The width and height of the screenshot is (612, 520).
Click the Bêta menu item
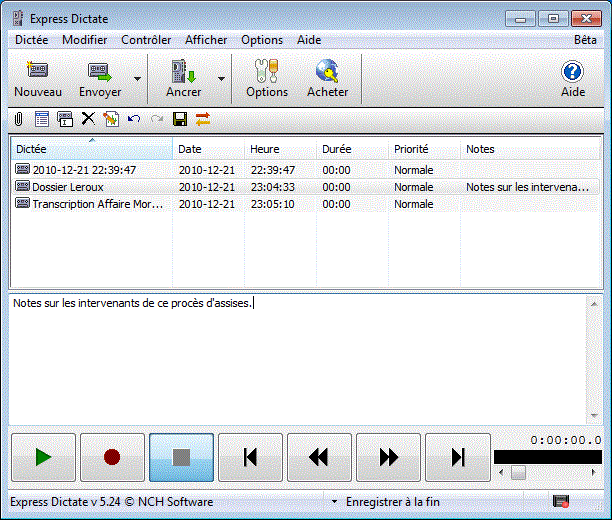[x=585, y=40]
